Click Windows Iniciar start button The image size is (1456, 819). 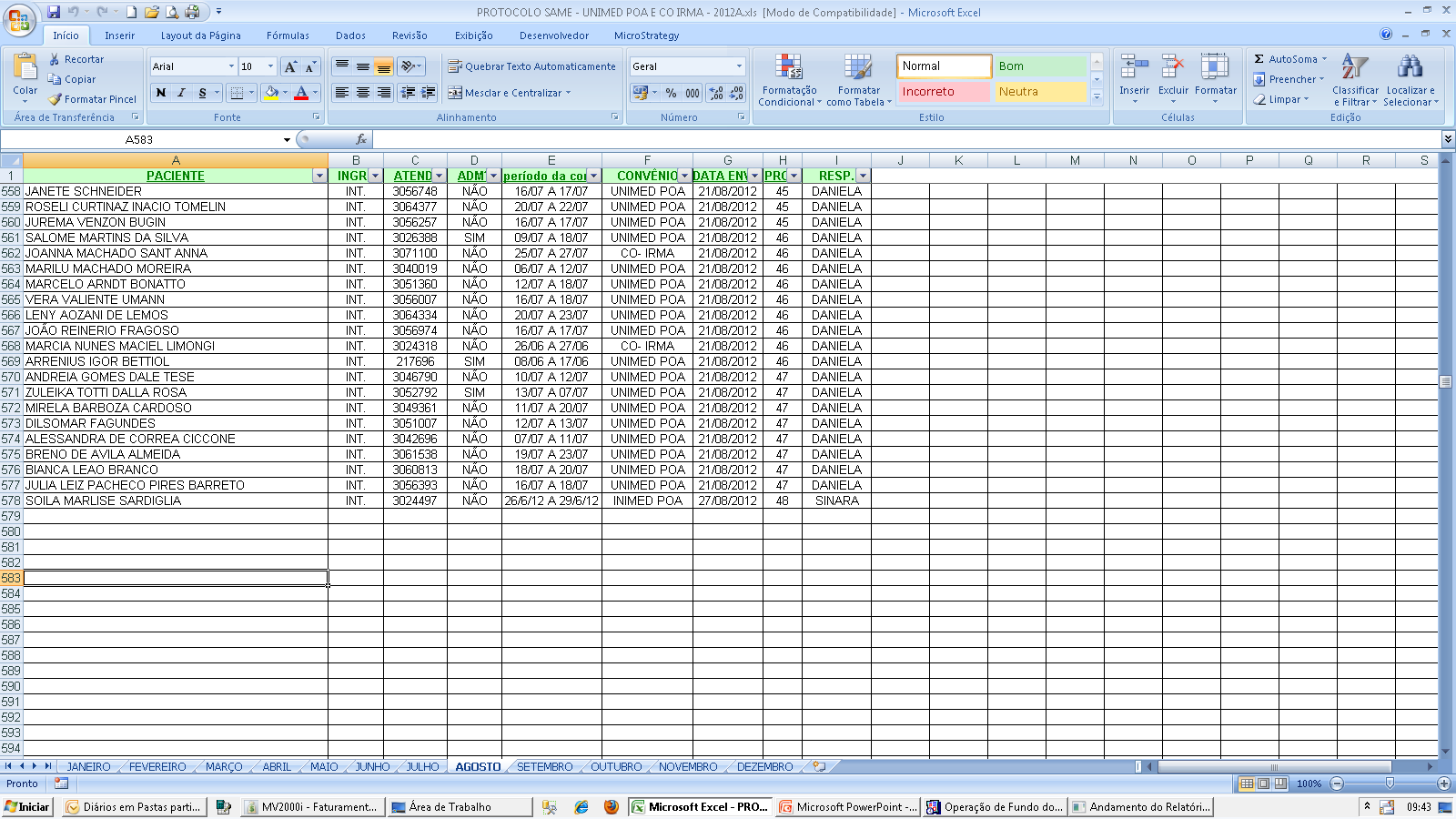point(27,806)
